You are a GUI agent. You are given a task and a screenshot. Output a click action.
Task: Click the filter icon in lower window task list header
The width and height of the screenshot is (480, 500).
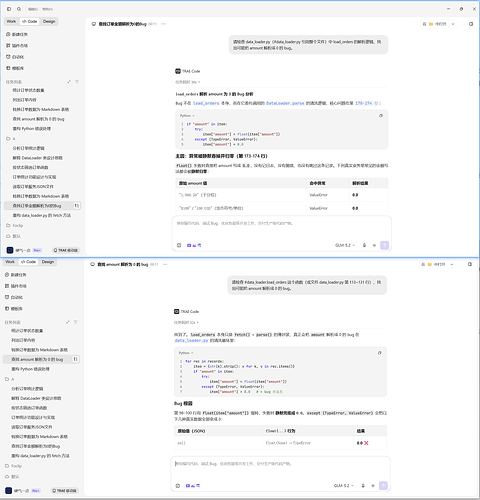tap(75, 322)
